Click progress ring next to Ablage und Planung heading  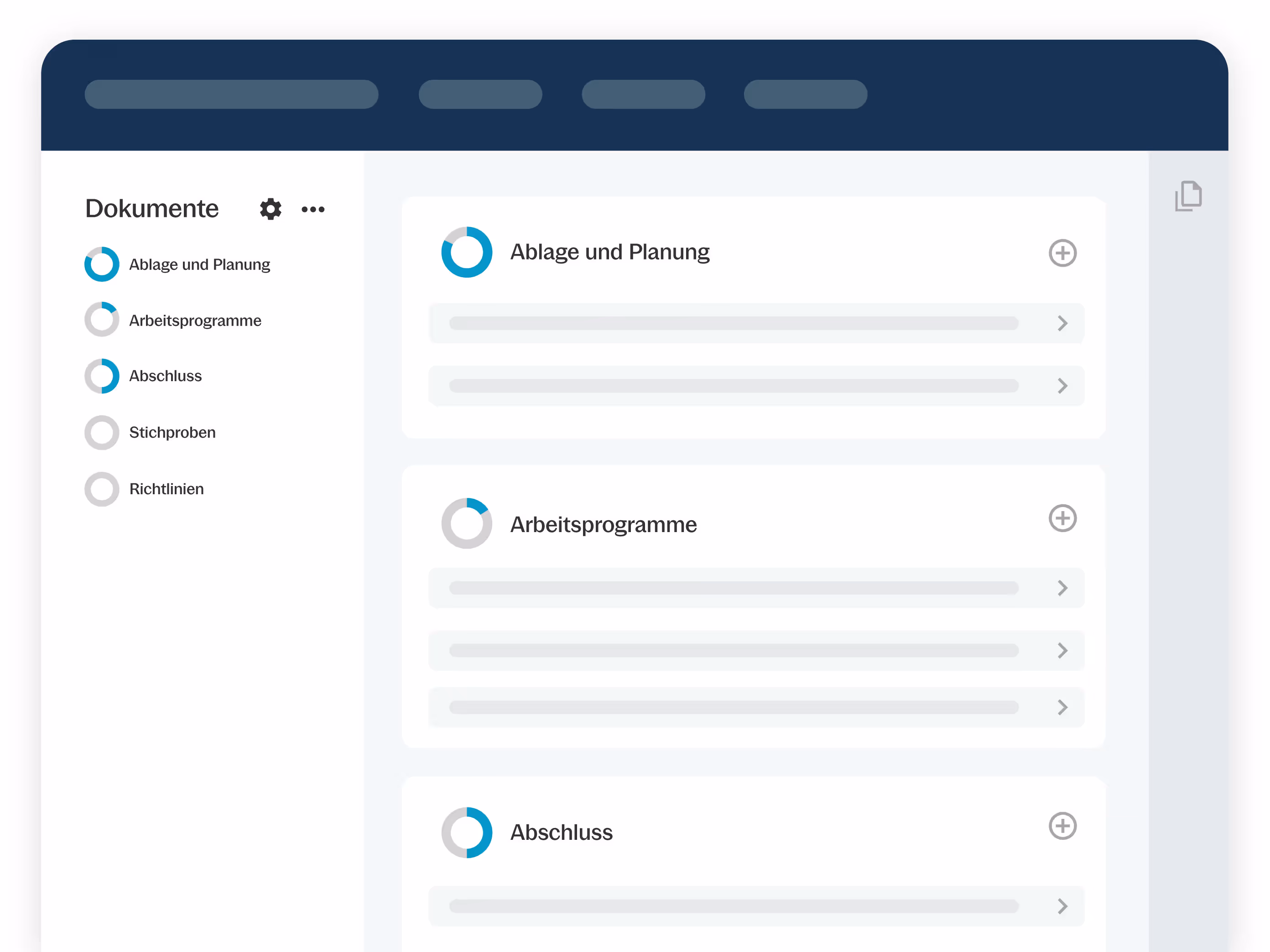[x=466, y=252]
